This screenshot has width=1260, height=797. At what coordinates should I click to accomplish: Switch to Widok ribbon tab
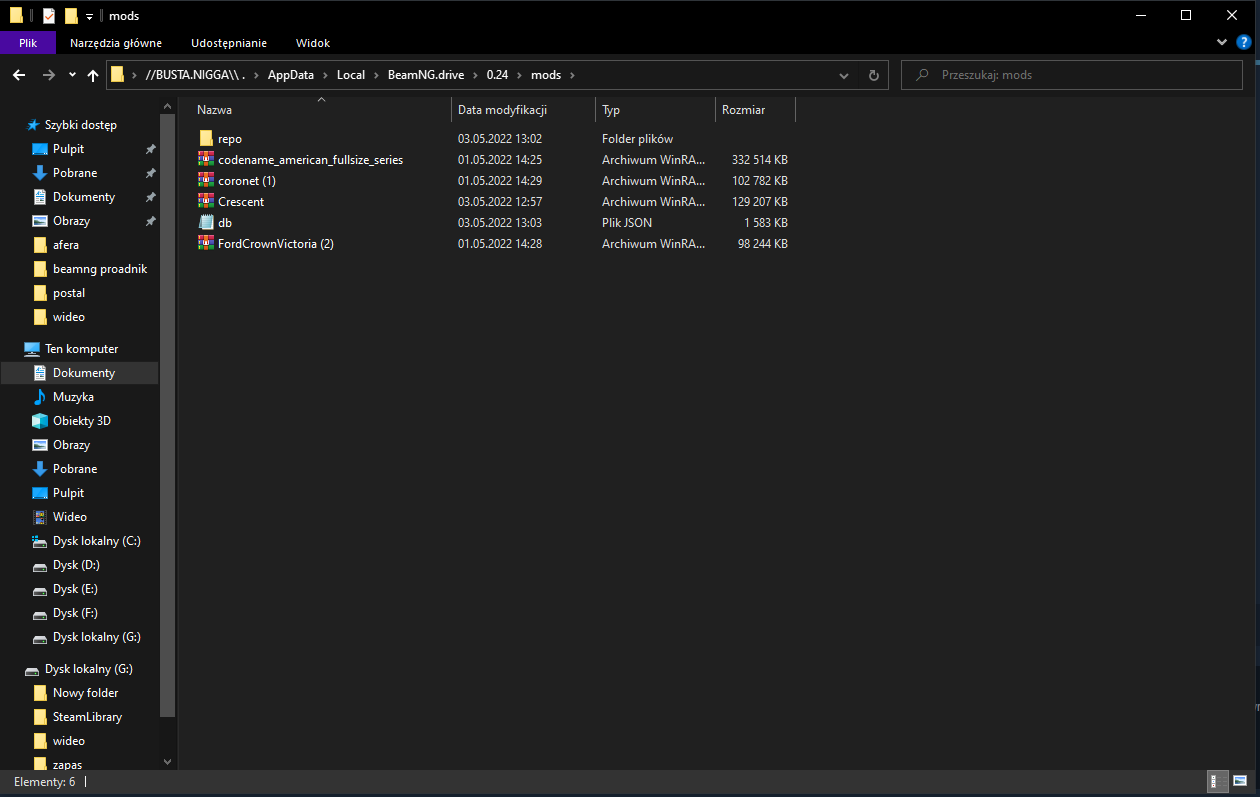click(x=313, y=43)
